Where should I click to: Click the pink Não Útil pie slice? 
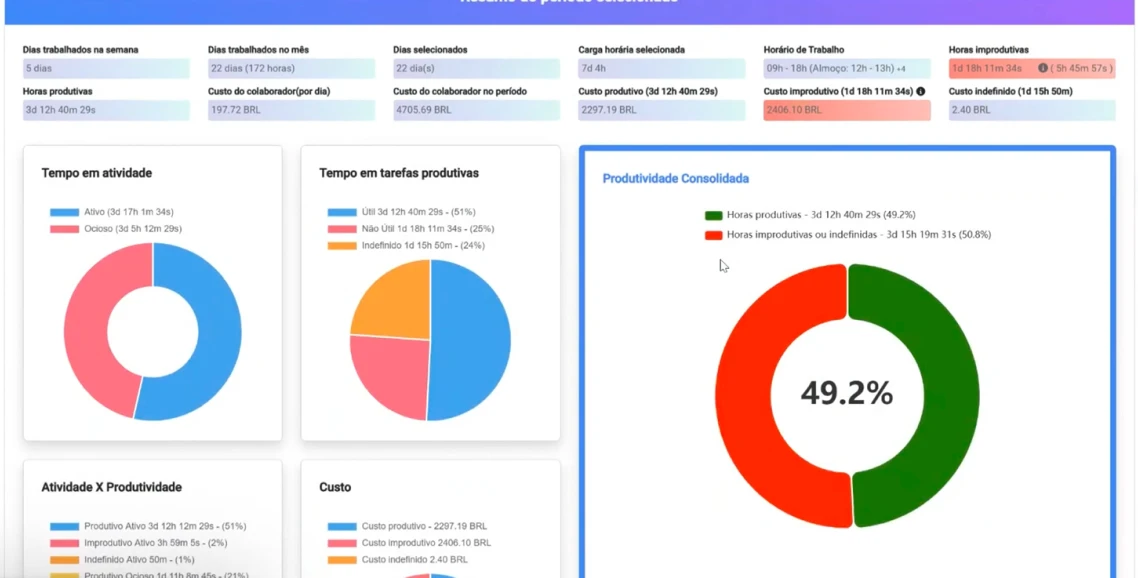396,374
